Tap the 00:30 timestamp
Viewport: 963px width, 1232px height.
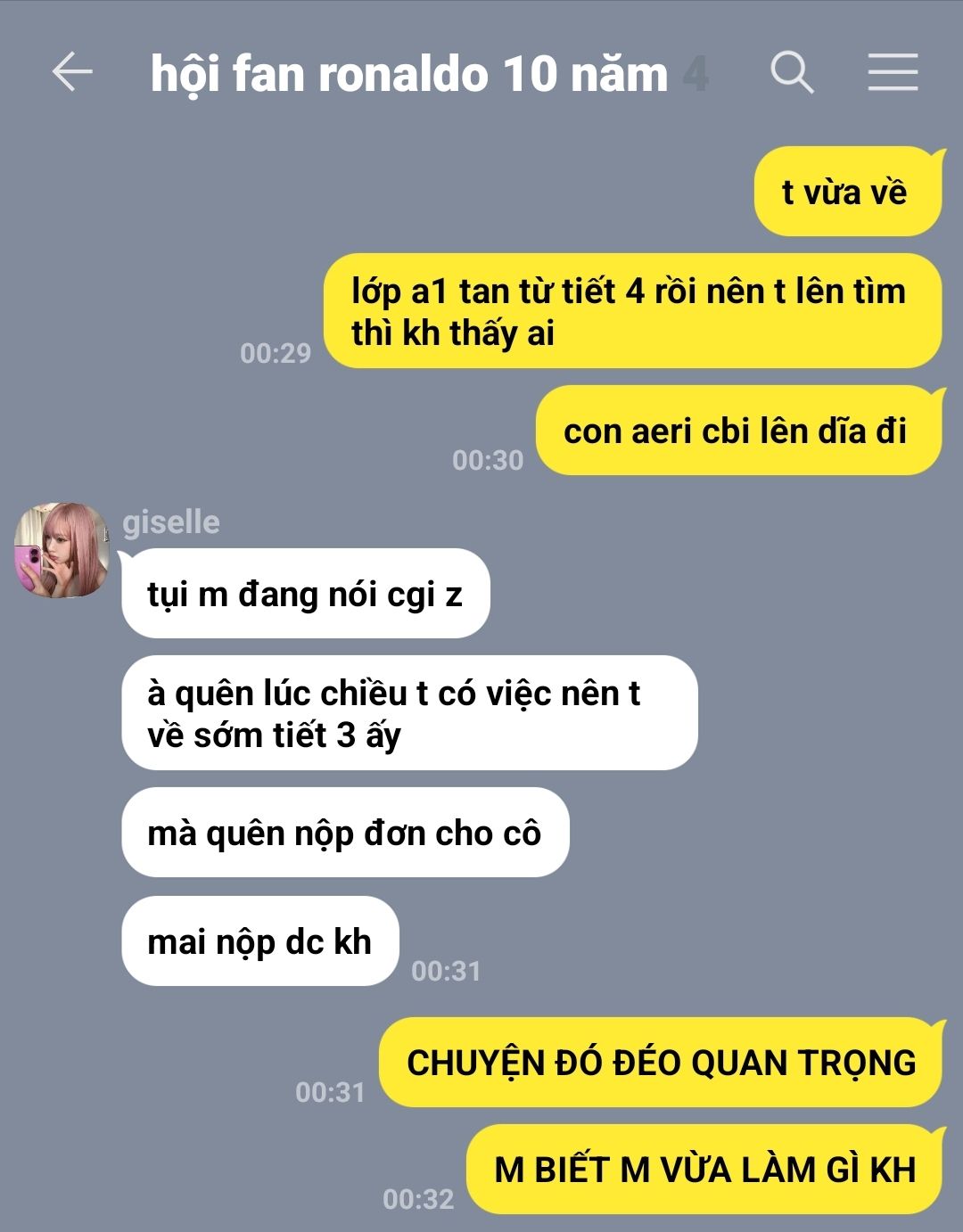488,460
